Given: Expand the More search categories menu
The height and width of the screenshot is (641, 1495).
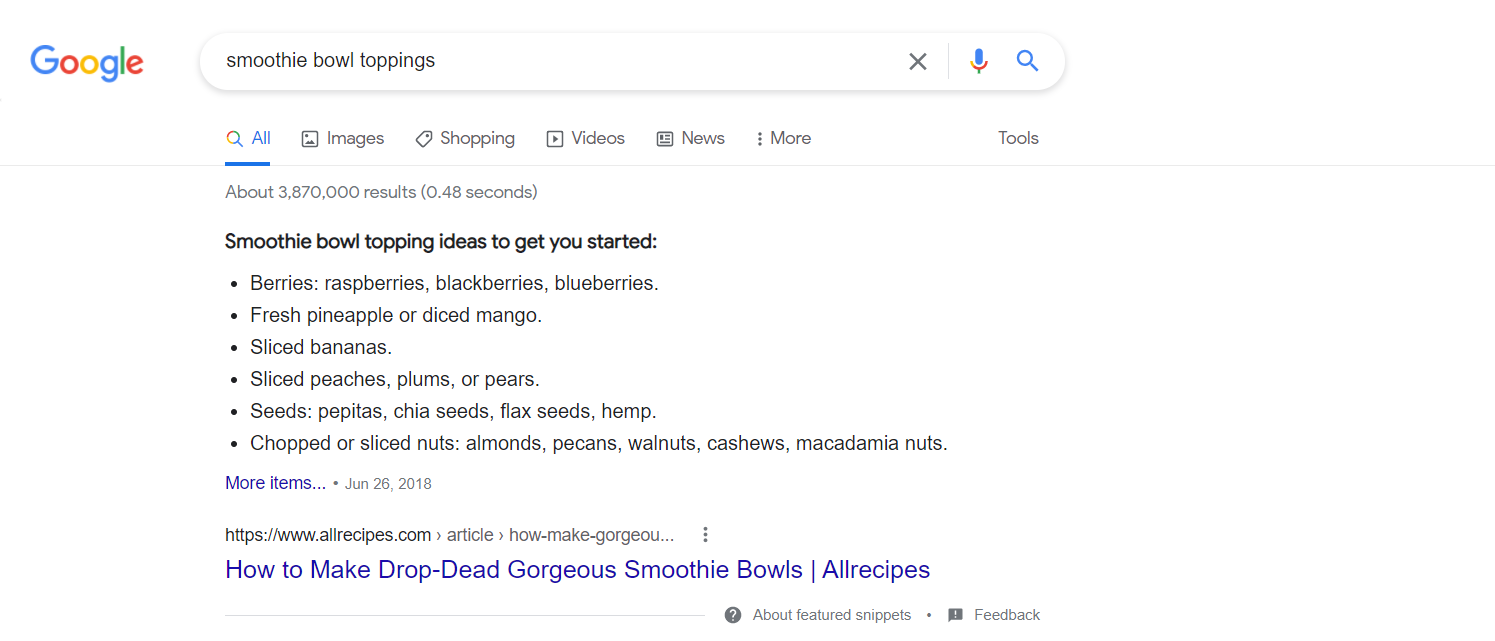Looking at the screenshot, I should [x=784, y=139].
